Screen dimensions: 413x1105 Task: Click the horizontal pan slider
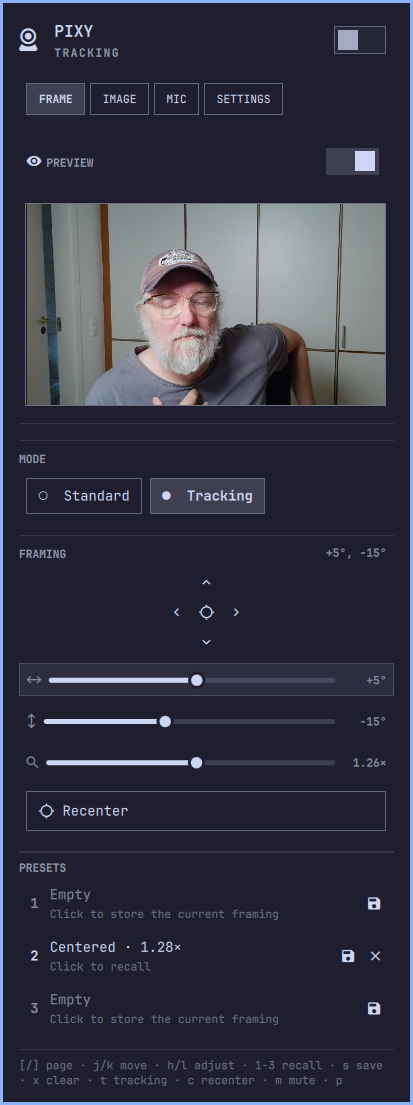pyautogui.click(x=192, y=680)
